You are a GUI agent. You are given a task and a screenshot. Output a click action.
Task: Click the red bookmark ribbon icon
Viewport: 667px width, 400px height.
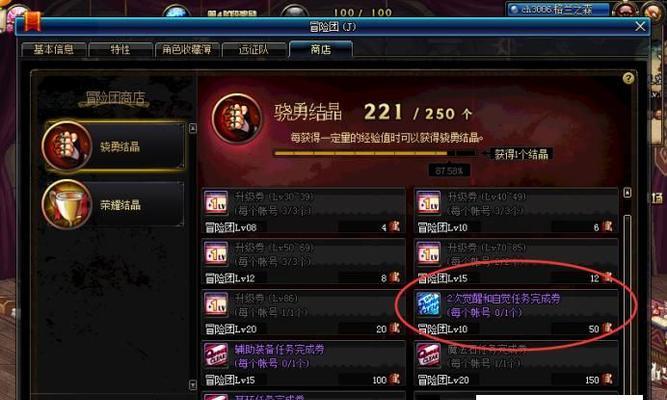[32, 21]
